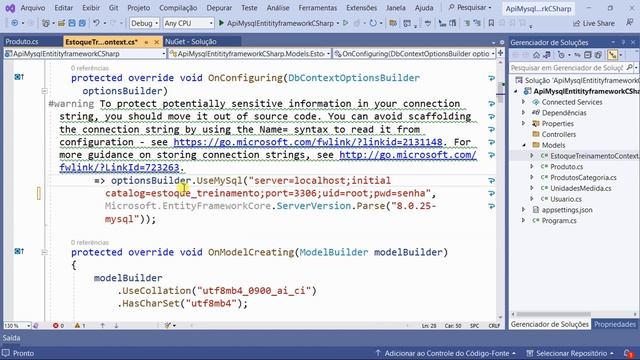Click the Undo arrow icon
This screenshot has width=640, height=360.
(96, 23)
